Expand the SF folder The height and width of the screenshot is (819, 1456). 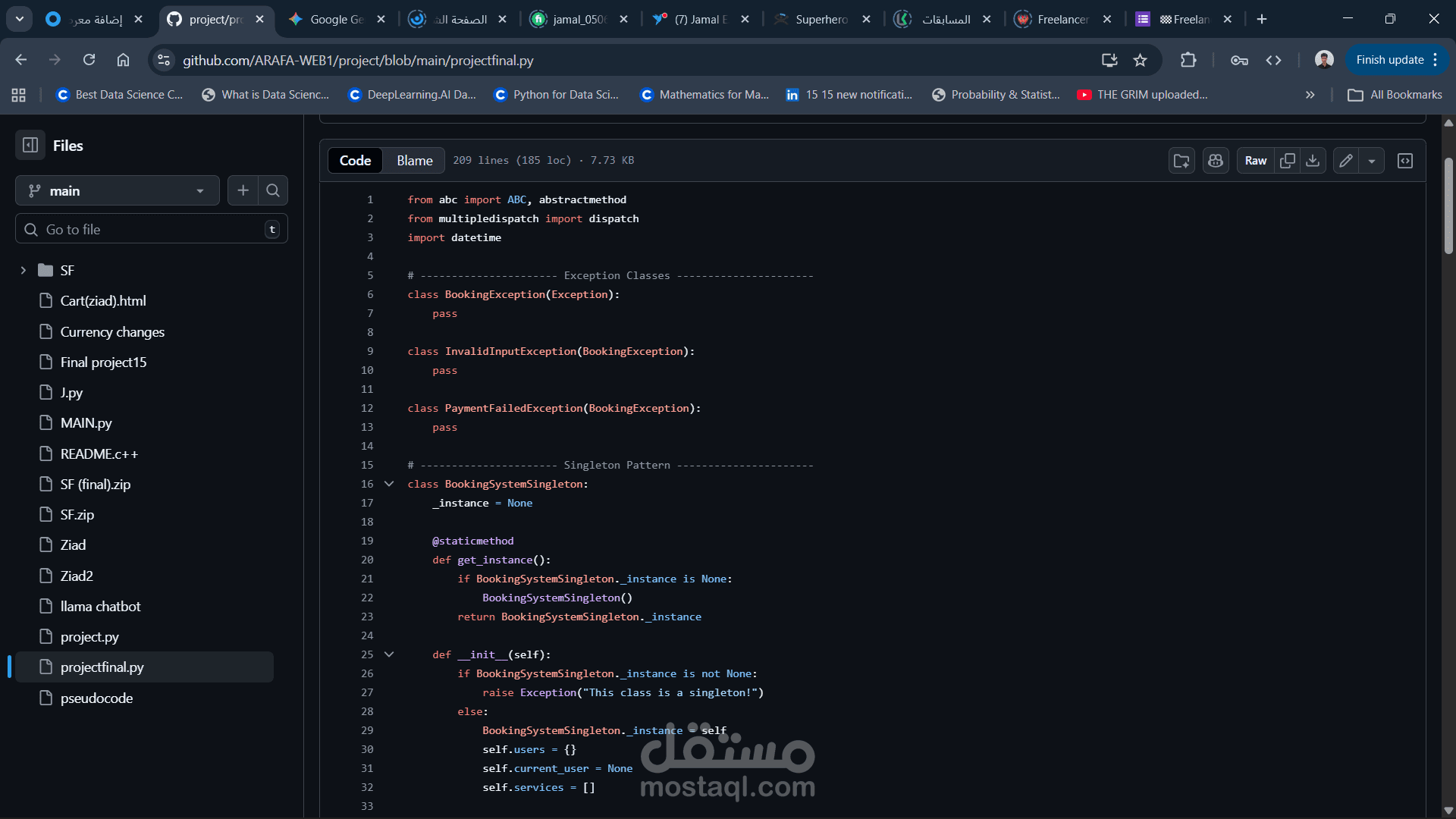point(23,271)
